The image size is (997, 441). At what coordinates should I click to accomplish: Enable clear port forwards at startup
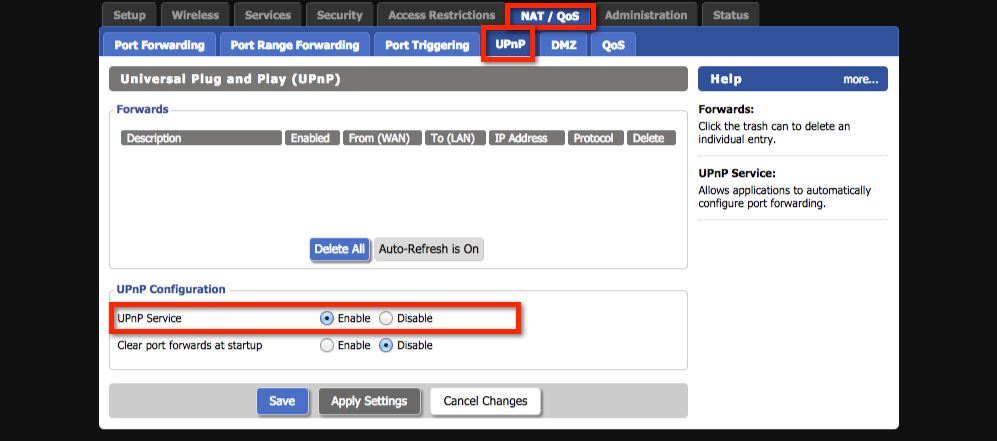click(327, 346)
